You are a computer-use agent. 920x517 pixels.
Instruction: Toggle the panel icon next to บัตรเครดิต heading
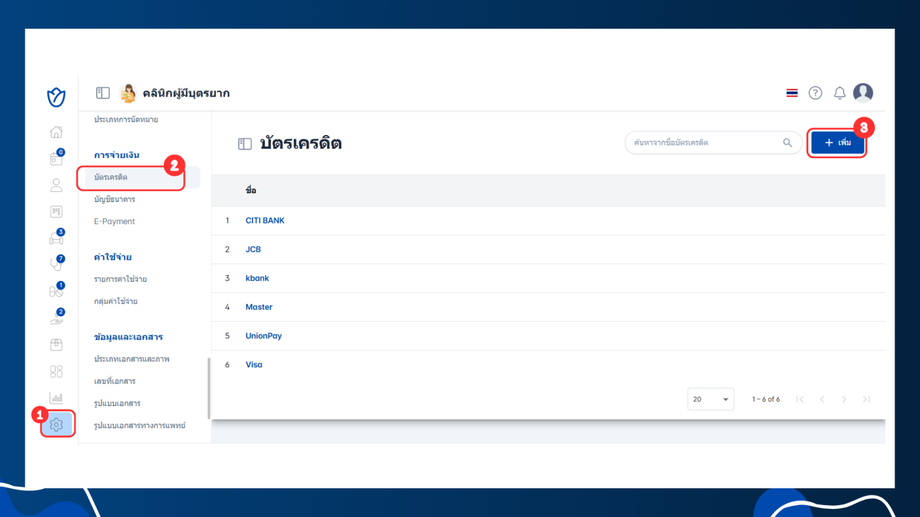(x=245, y=144)
